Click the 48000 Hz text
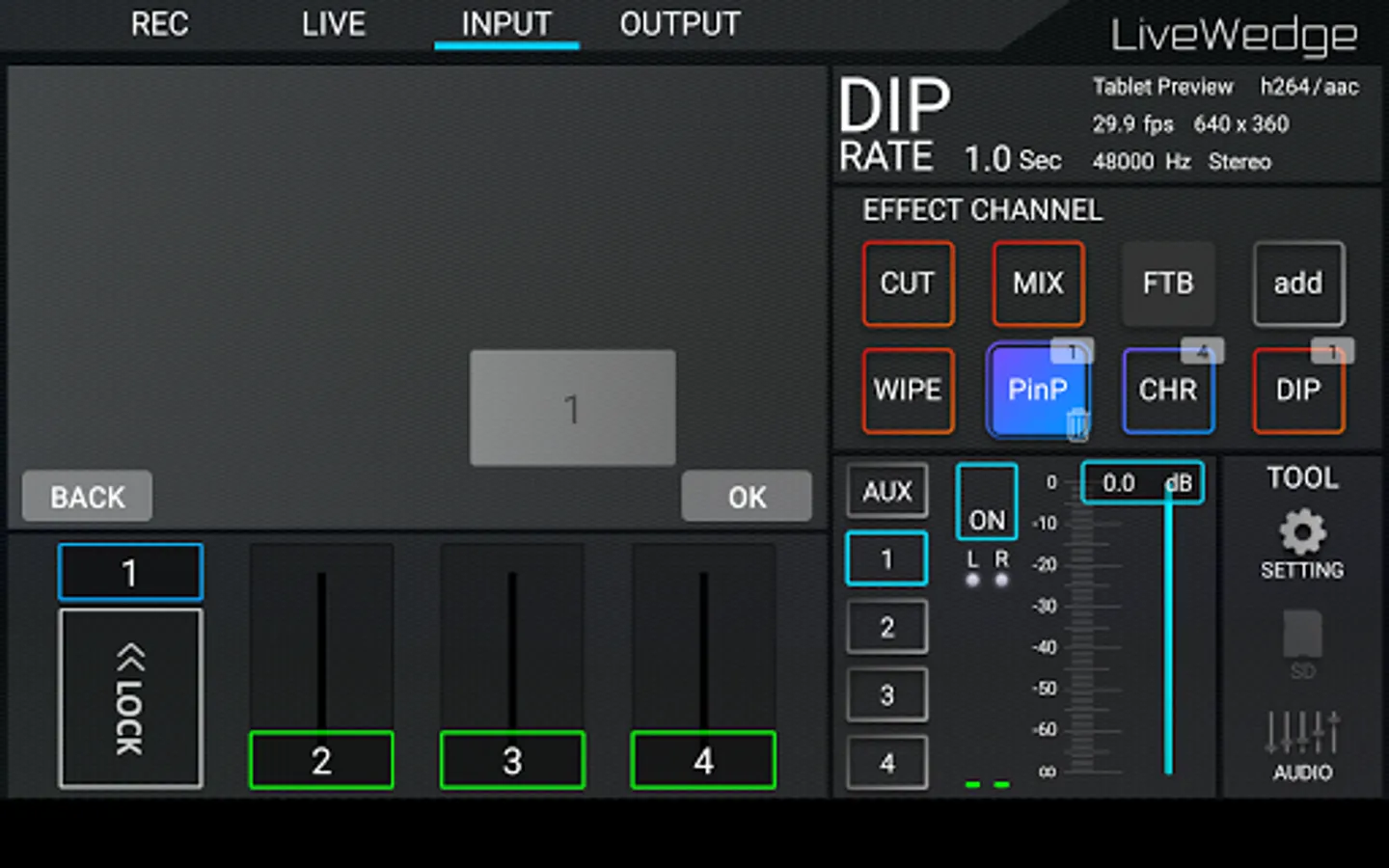 click(1141, 161)
